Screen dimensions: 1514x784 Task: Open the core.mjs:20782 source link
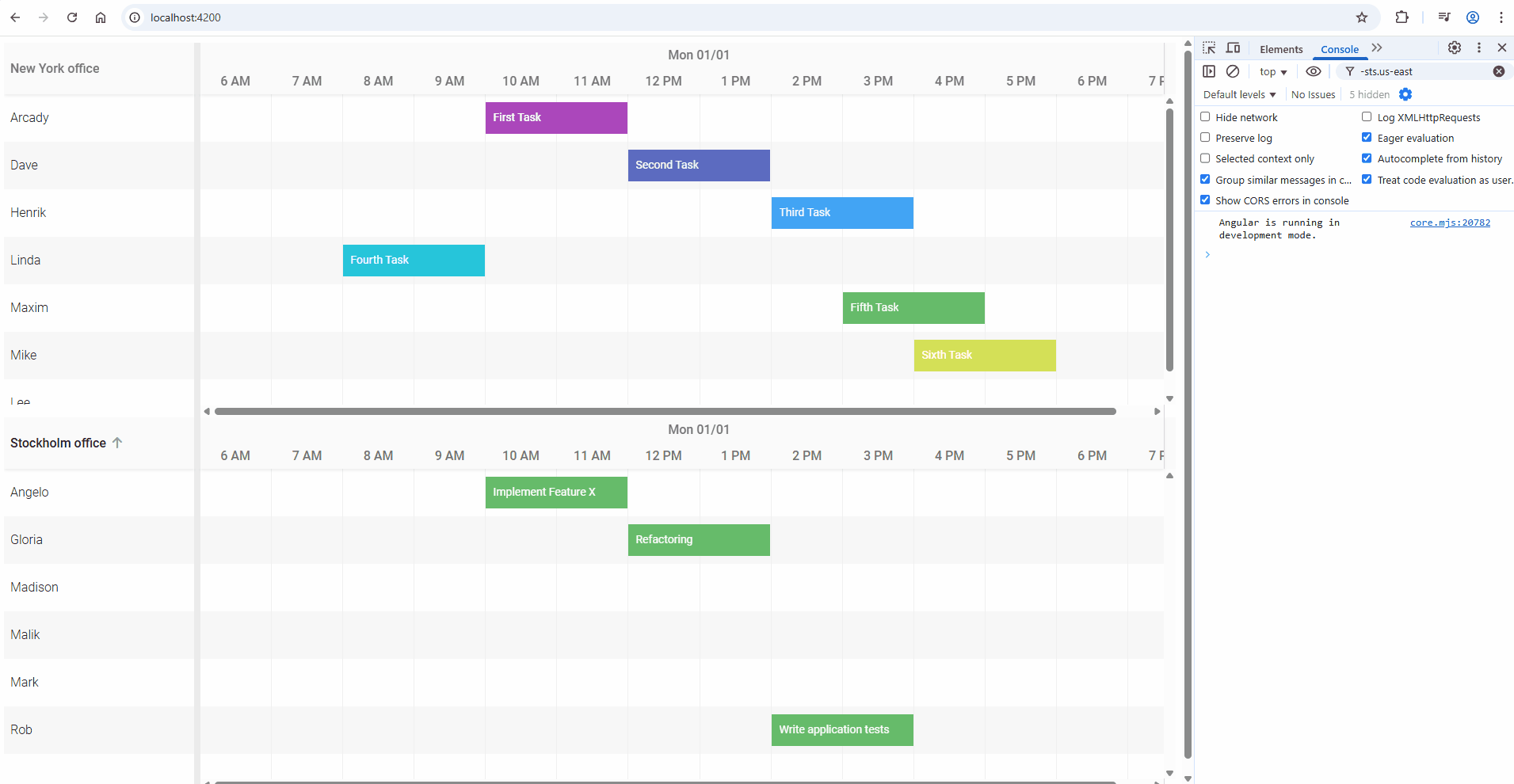point(1450,223)
